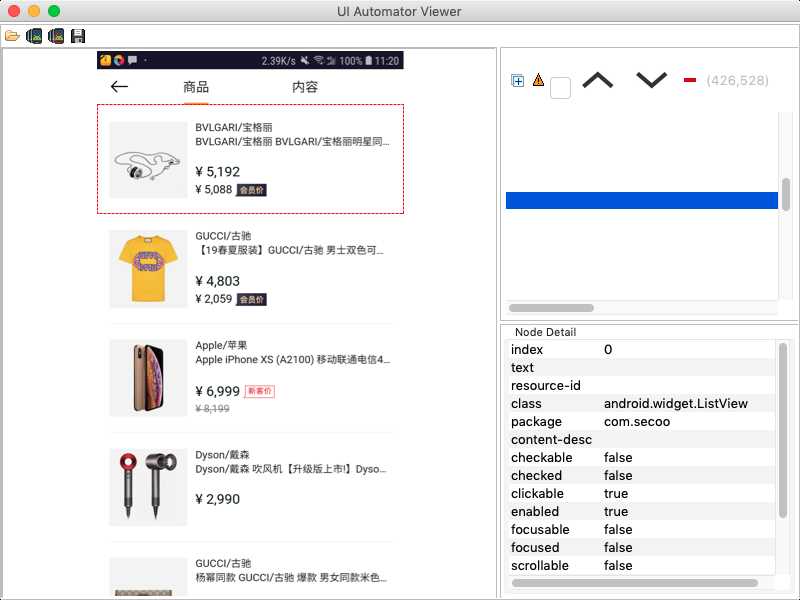Click the red 新客价 tag
Viewport: 800px width, 600px height.
pos(260,391)
